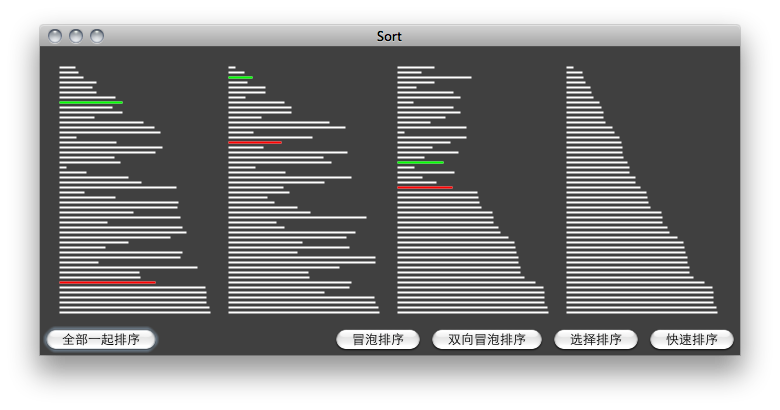Select the red bar in the first chart
Image resolution: width=780 pixels, height=410 pixels.
pyautogui.click(x=107, y=282)
